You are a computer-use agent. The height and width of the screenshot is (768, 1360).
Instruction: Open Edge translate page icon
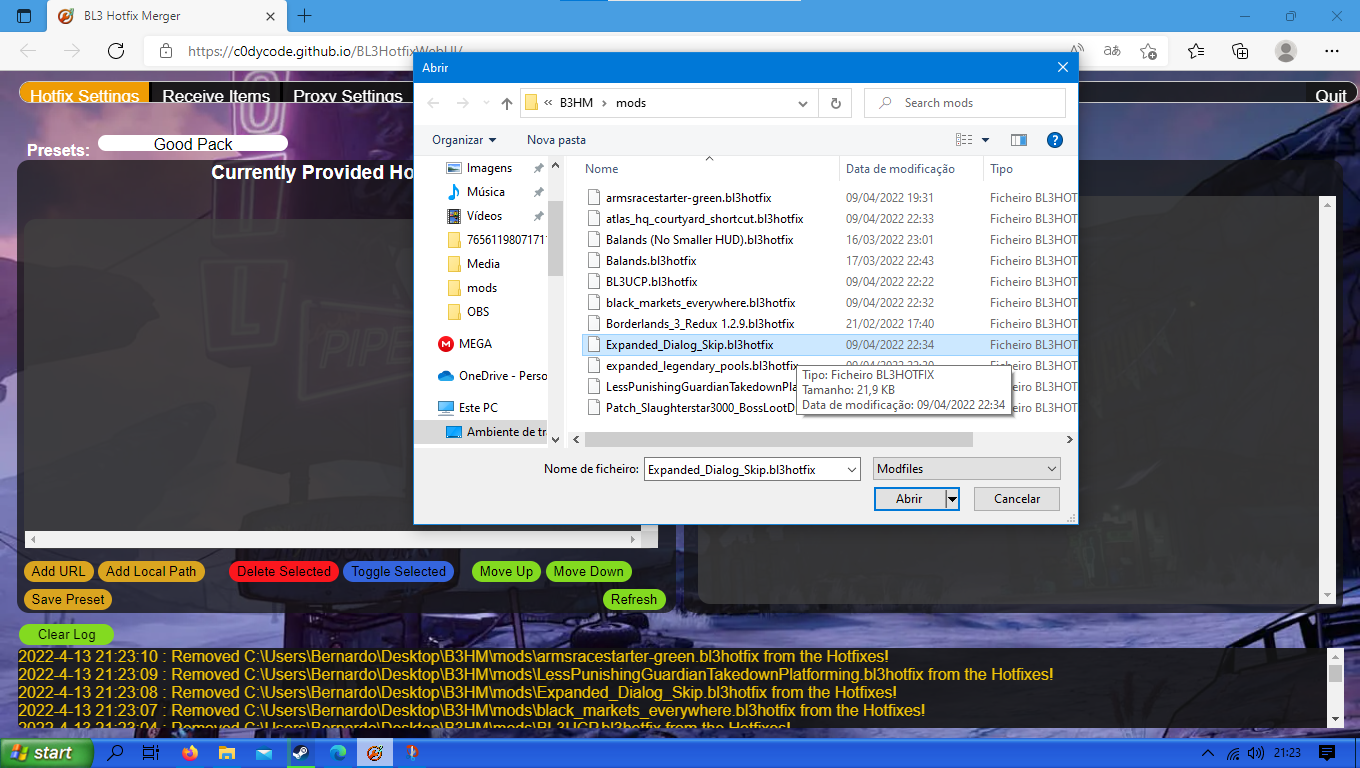click(x=1112, y=51)
